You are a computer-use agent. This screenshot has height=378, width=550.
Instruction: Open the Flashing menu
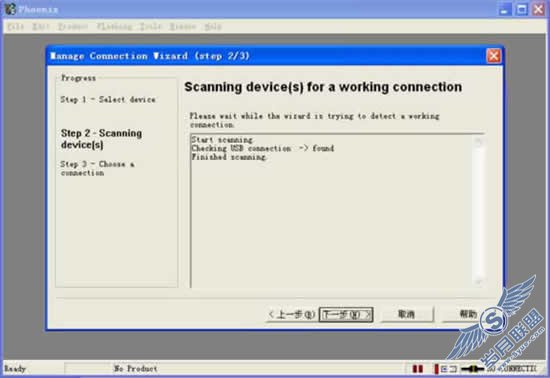114,27
